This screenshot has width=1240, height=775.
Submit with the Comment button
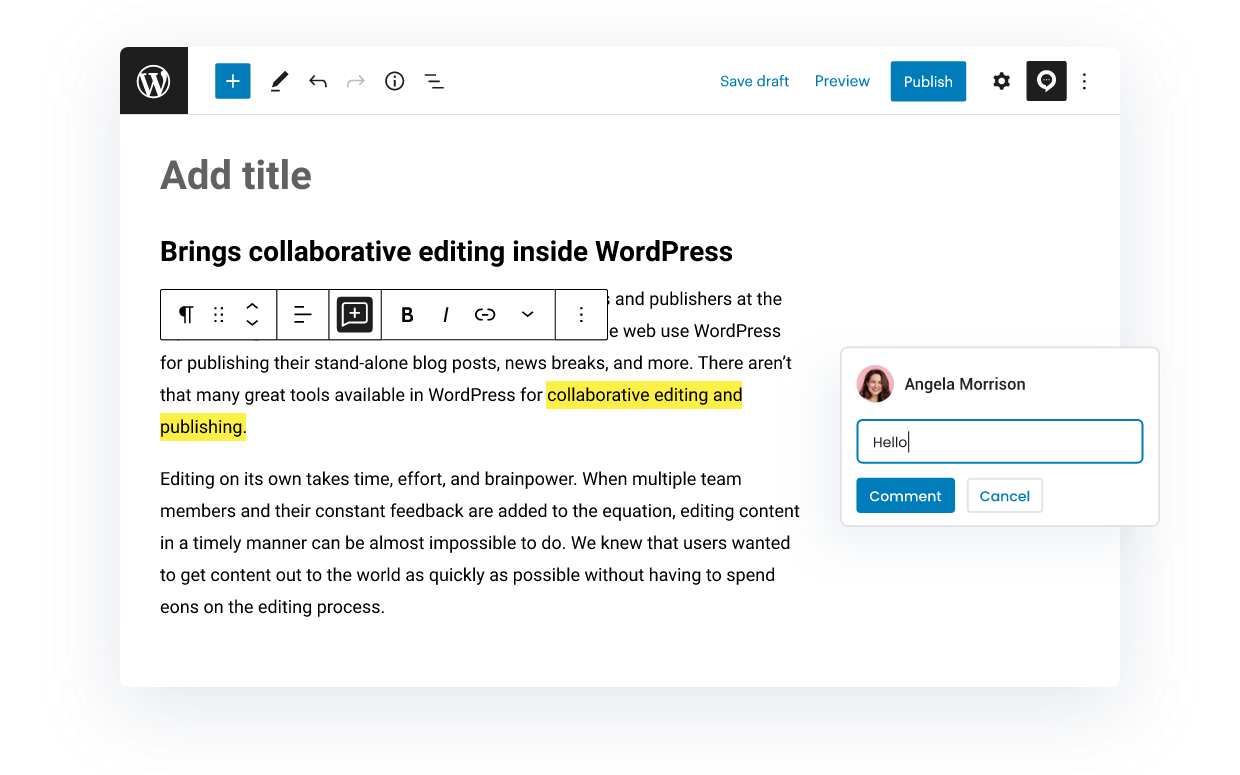pos(905,496)
